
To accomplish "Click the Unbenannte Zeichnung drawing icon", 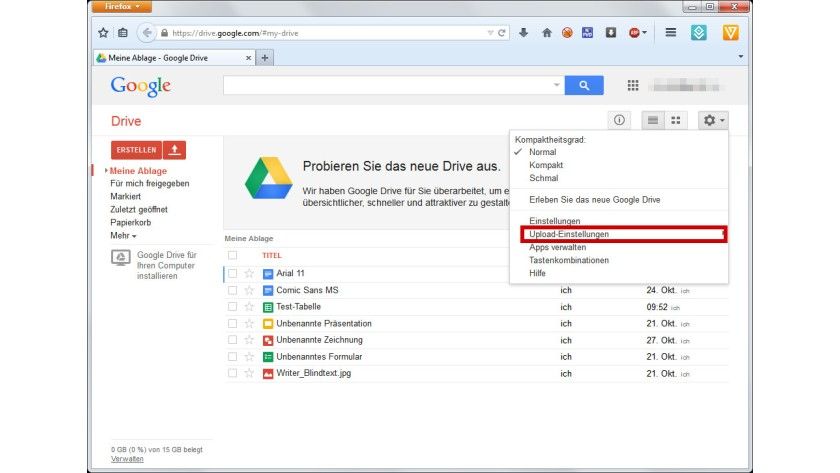I will (268, 340).
